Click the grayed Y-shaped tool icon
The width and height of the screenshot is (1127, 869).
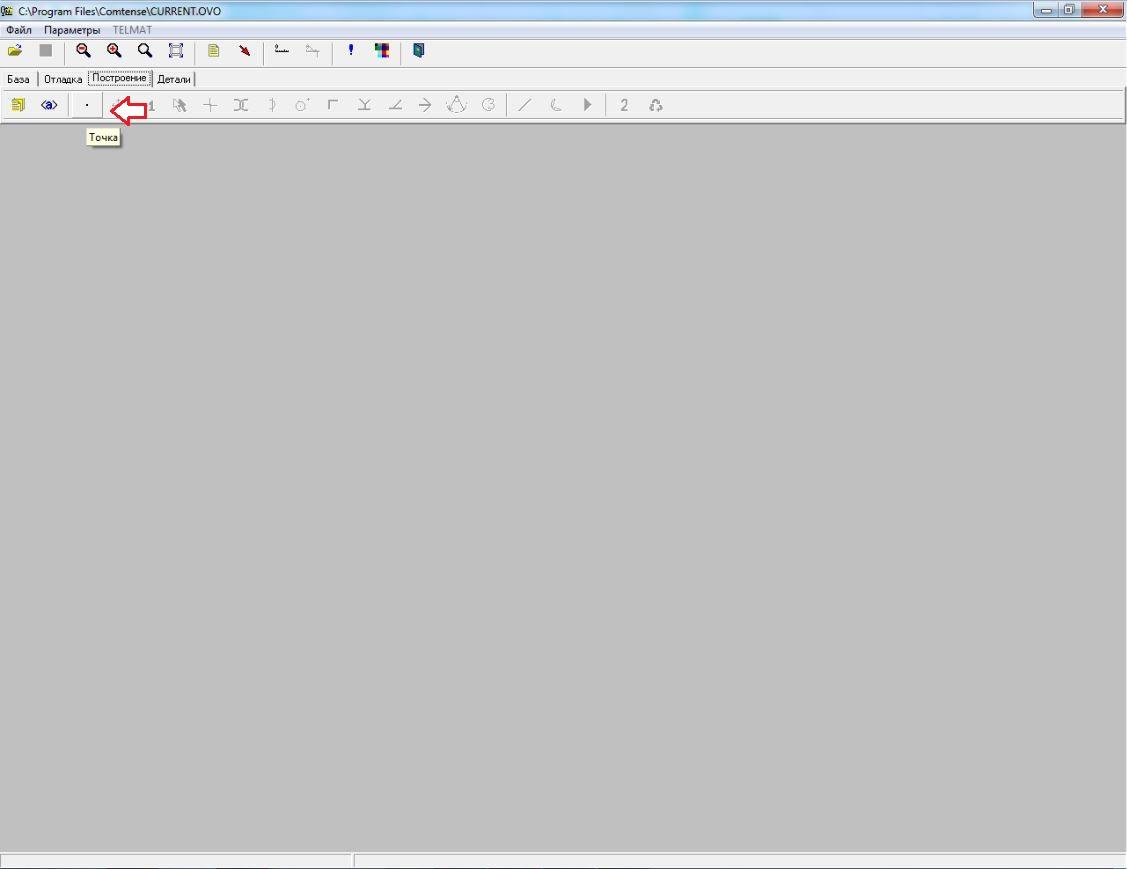click(x=364, y=106)
